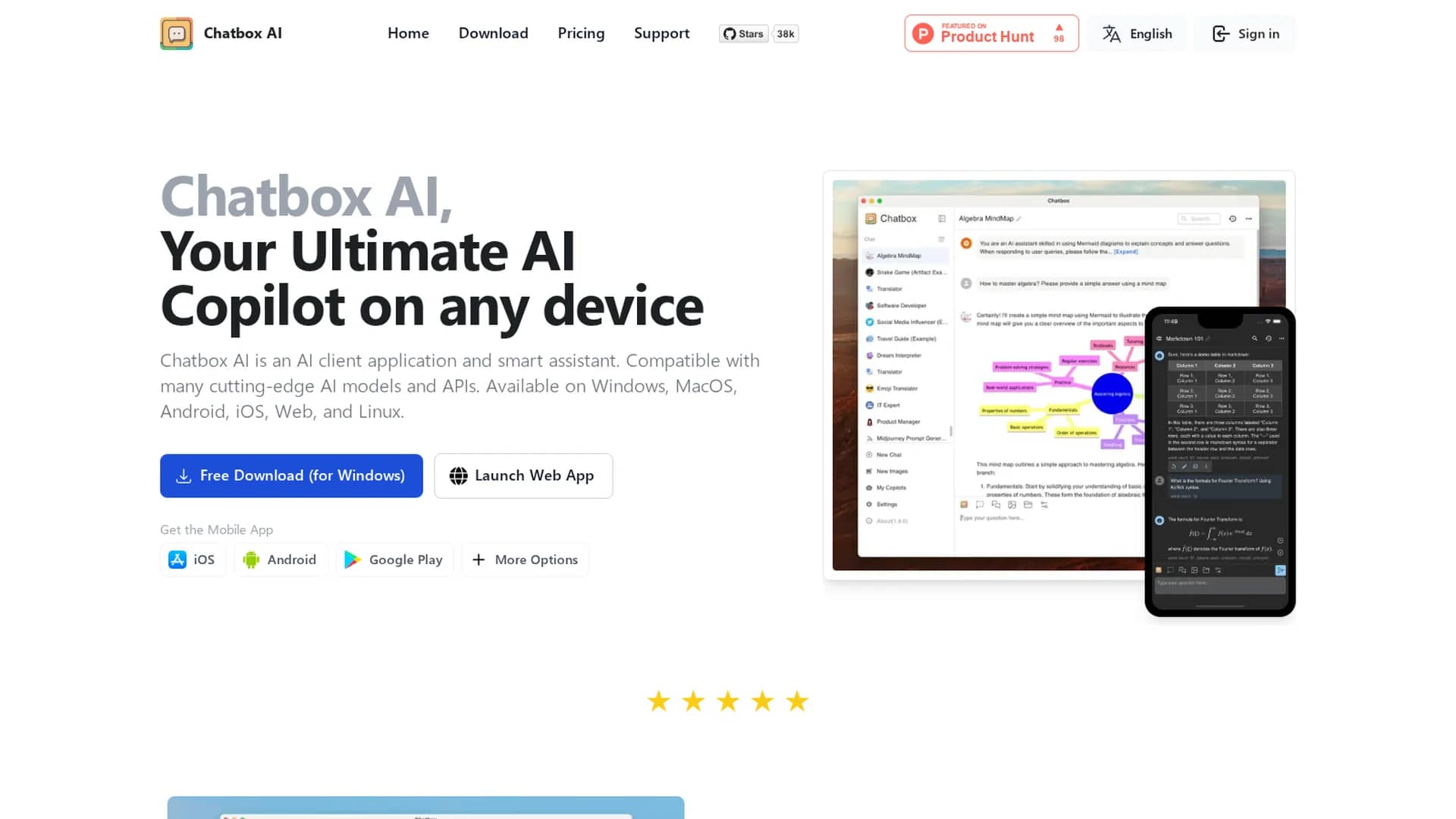Go to the Pricing page
Screen dimensions: 1456x819
(581, 33)
